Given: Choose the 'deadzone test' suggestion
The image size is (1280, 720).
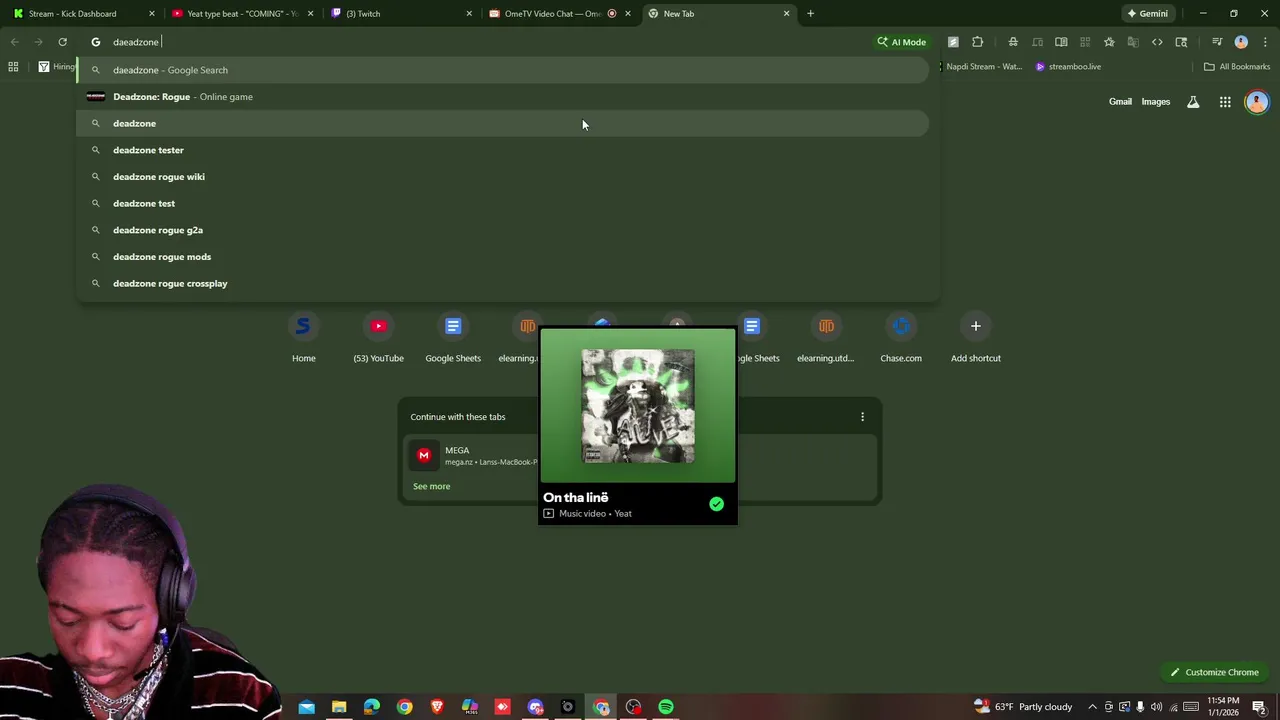Looking at the screenshot, I should (502, 203).
